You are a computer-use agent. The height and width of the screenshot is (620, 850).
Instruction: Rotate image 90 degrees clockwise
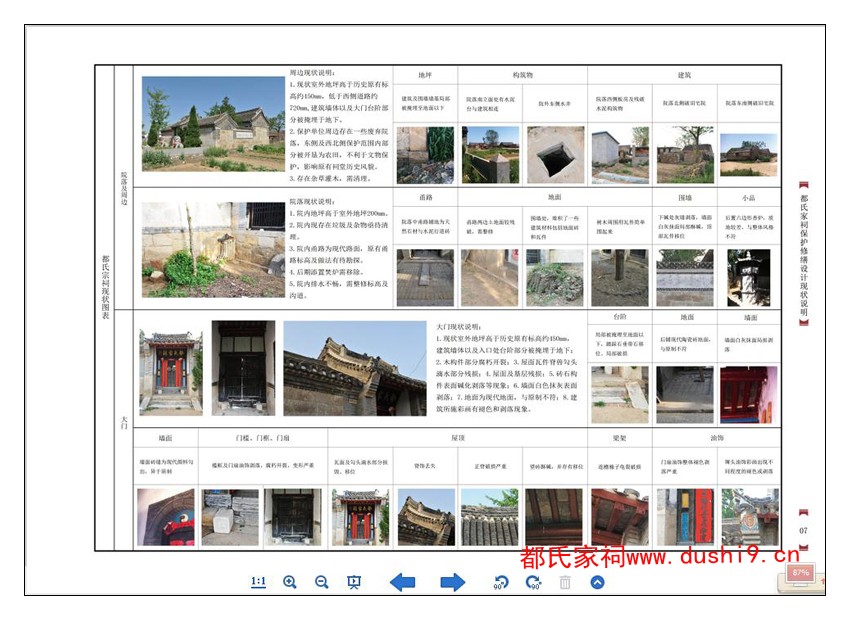pyautogui.click(x=533, y=582)
